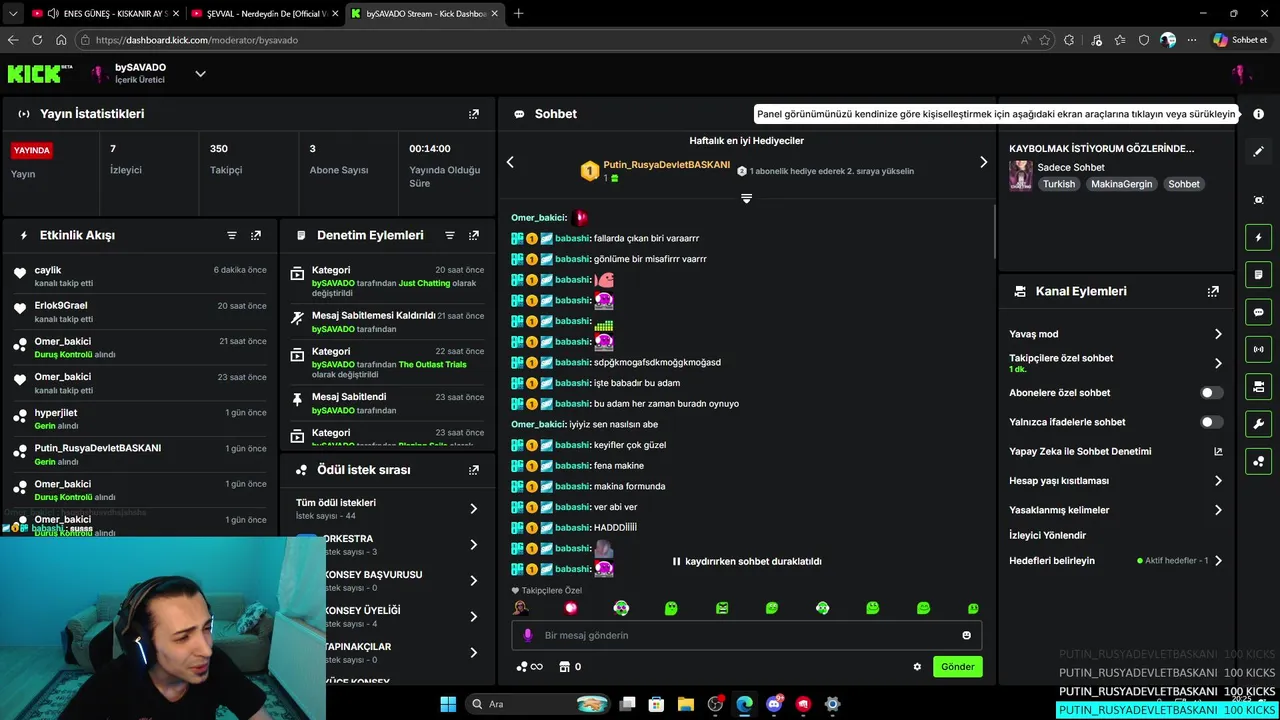Switch to ŞEVVAL Nerdeydin De browser tab

264,14
